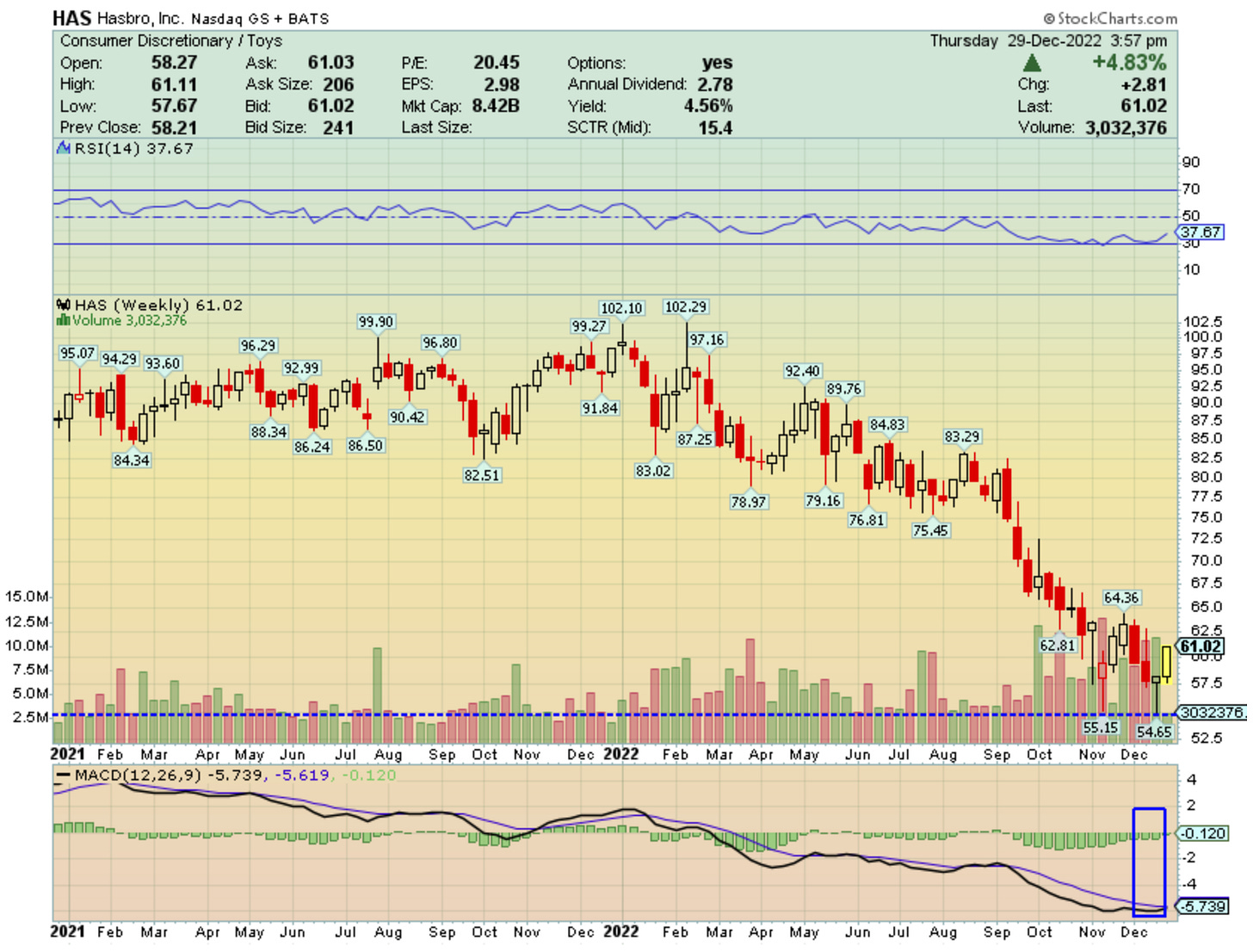Viewport: 1253px width, 952px height.
Task: Click the green up-arrow change indicator
Action: (x=1032, y=63)
